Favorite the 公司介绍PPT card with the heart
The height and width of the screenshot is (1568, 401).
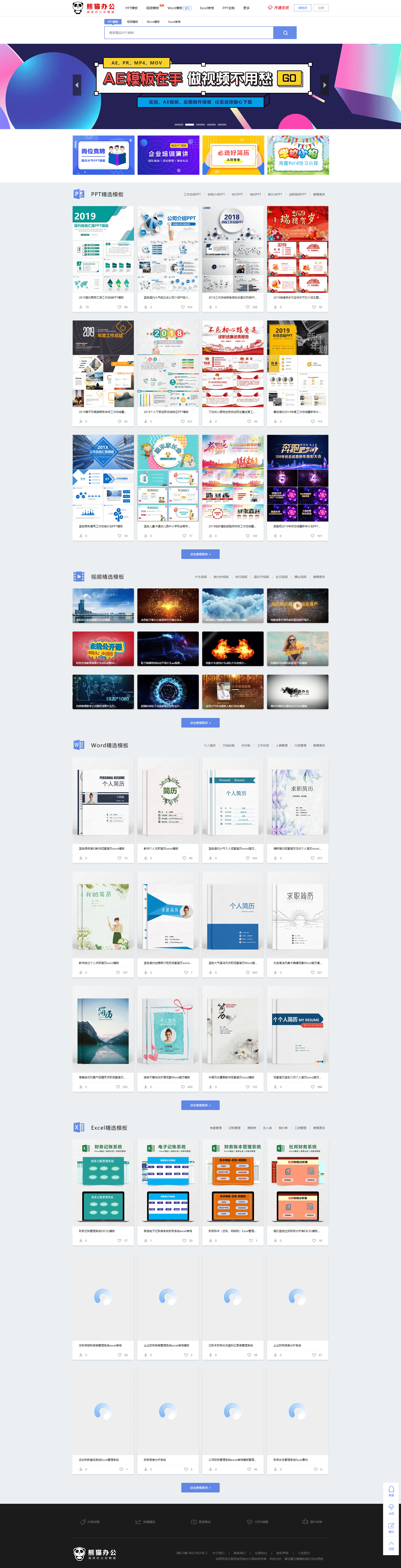point(183,307)
